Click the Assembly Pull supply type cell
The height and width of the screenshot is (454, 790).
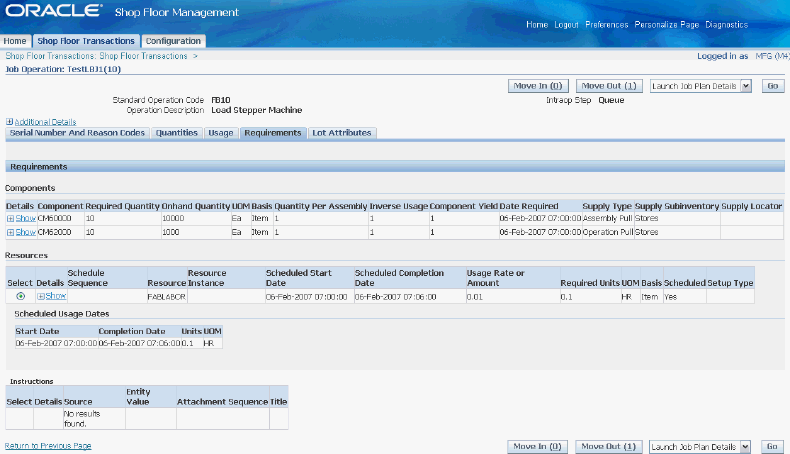coord(608,219)
